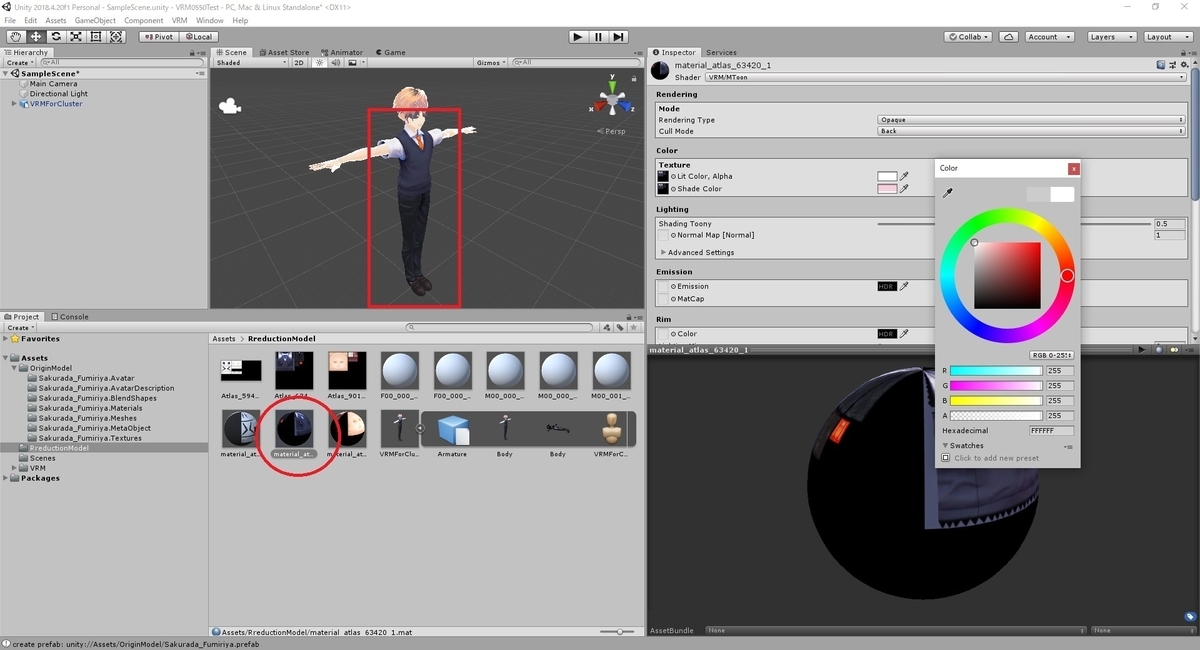Image resolution: width=1200 pixels, height=650 pixels.
Task: Open the Component menu
Action: (144, 20)
